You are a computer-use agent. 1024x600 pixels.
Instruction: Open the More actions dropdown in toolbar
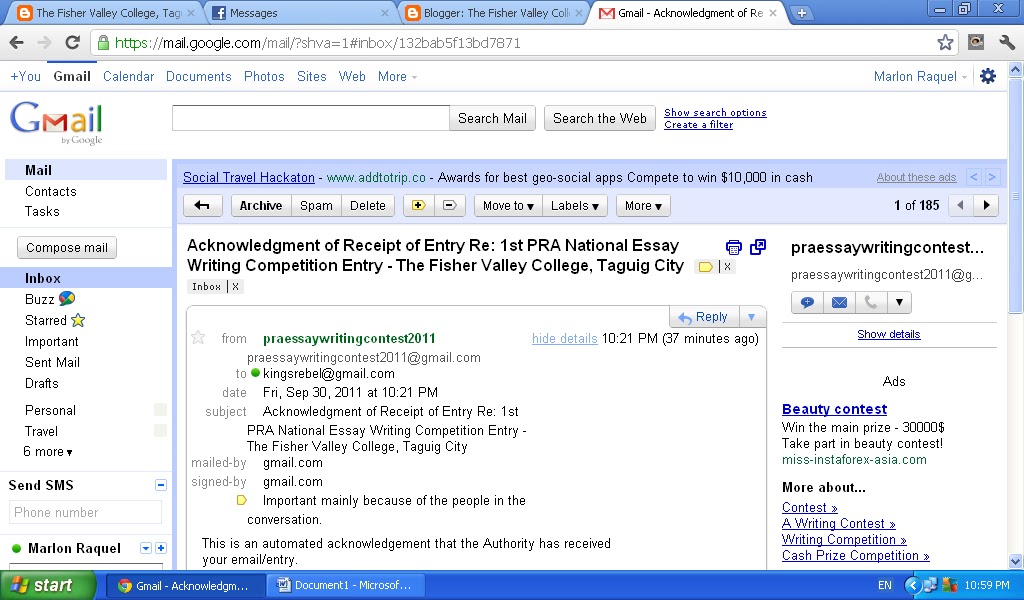[643, 206]
